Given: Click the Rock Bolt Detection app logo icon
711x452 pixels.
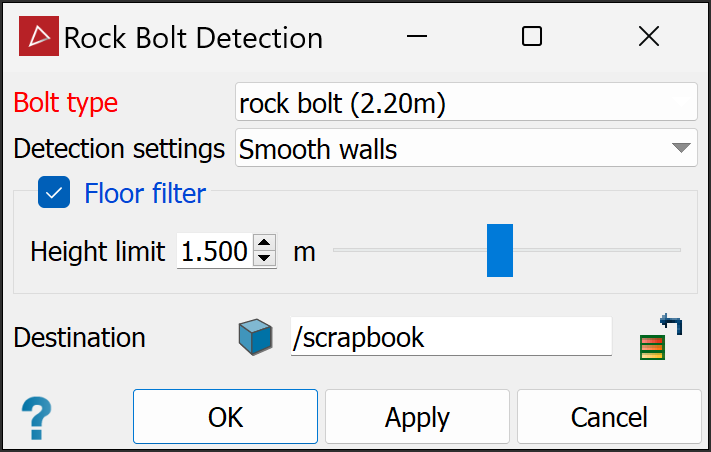Looking at the screenshot, I should 40,38.
